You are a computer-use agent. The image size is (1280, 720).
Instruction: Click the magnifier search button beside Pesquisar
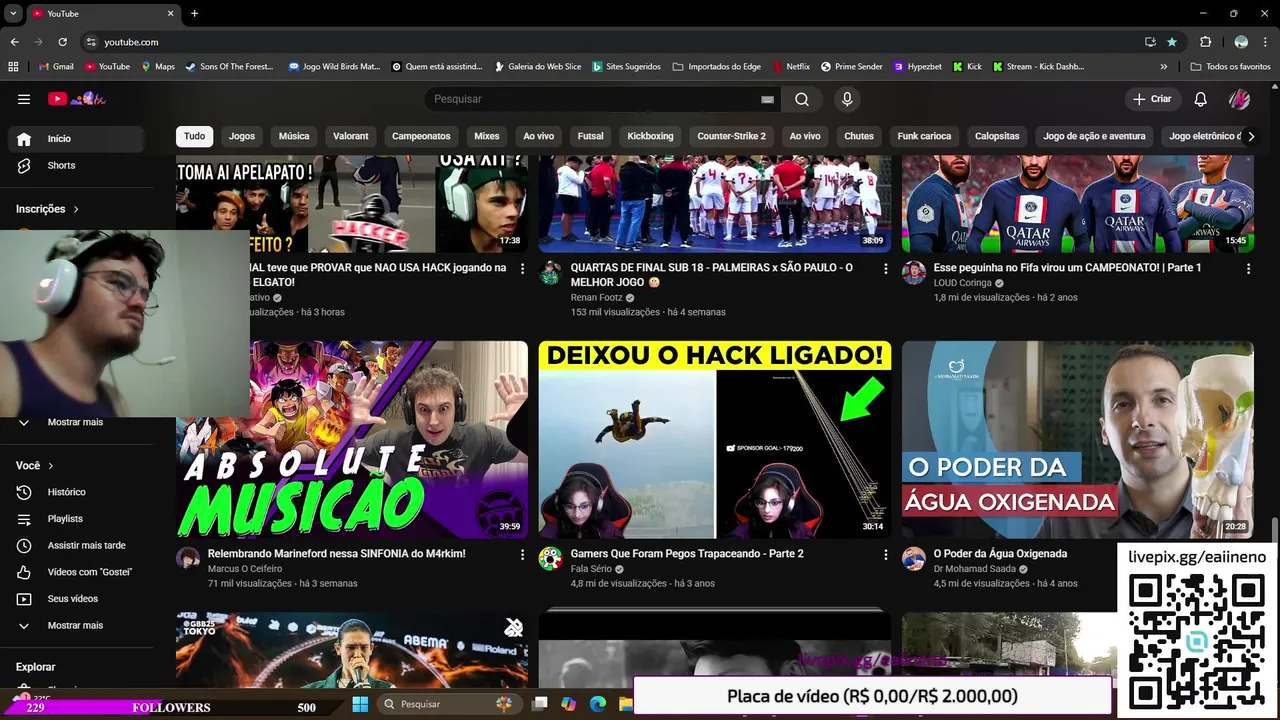pyautogui.click(x=802, y=99)
